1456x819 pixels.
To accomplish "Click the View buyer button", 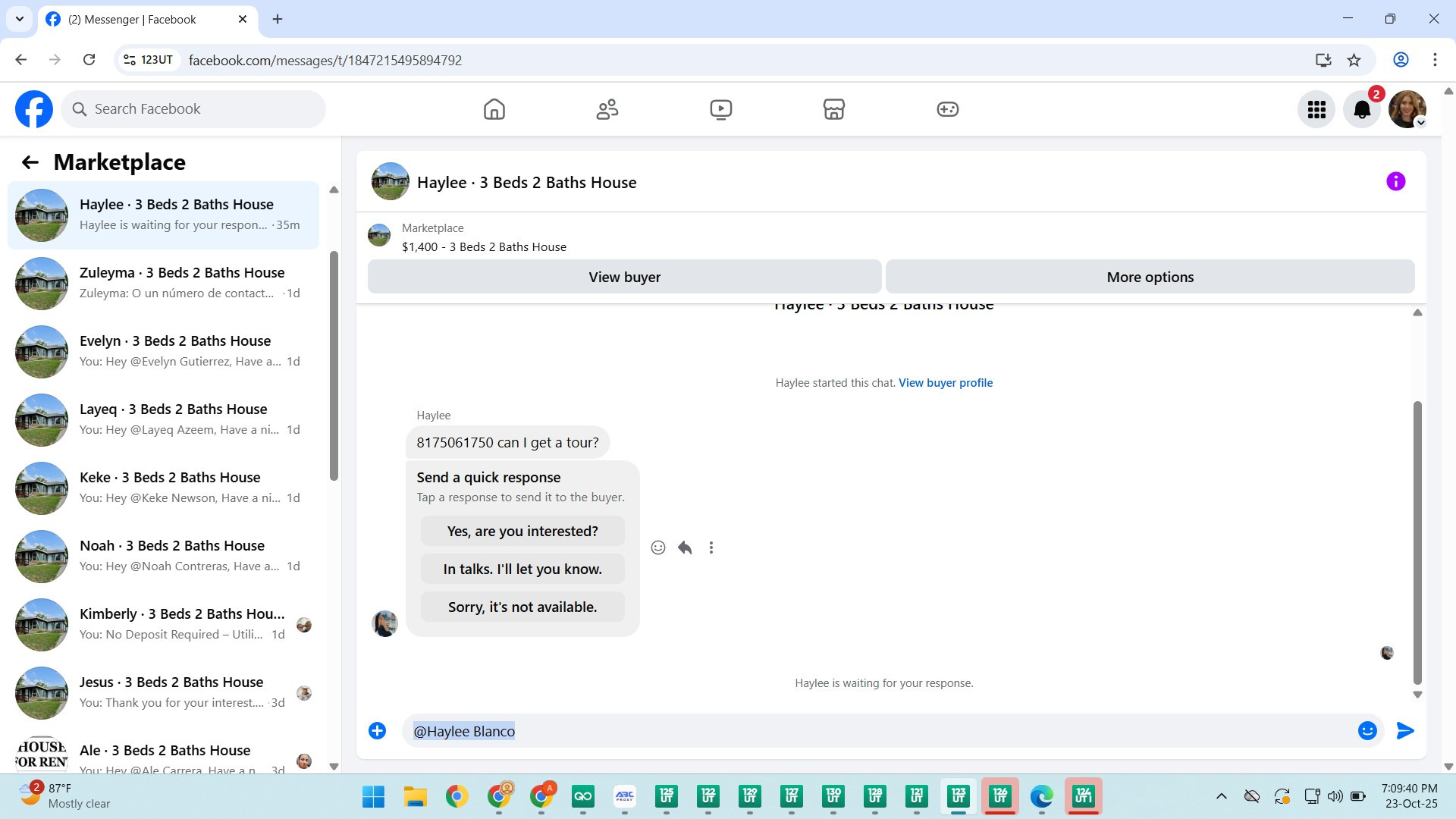I will tap(624, 277).
